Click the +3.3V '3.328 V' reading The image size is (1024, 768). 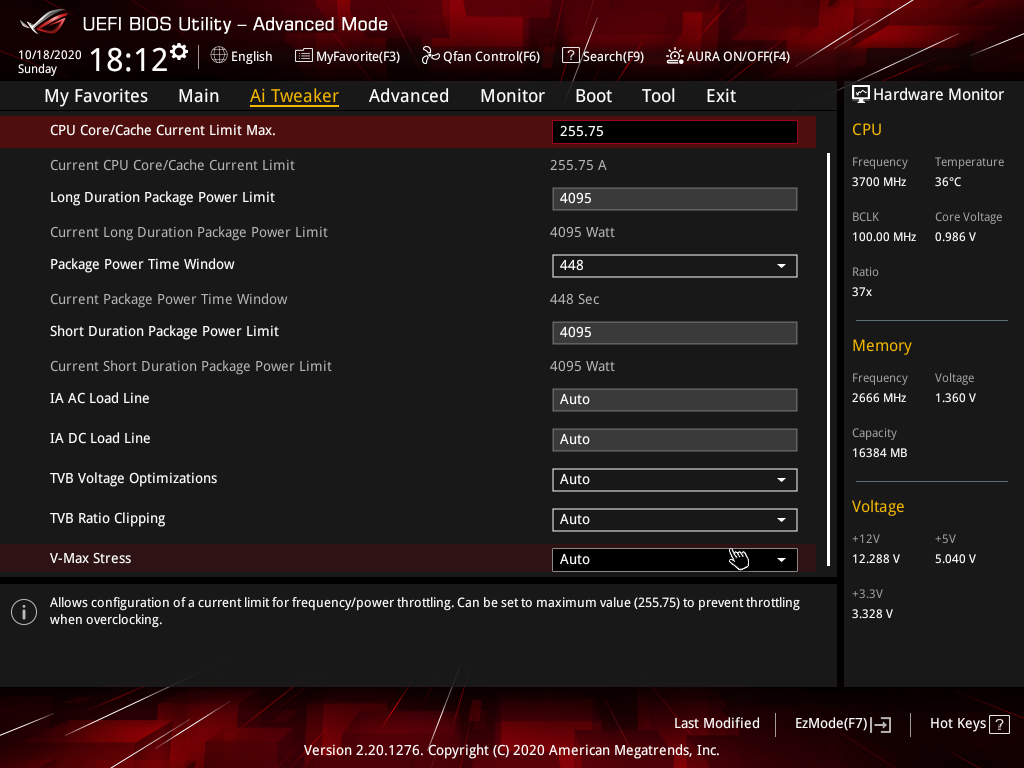(872, 614)
